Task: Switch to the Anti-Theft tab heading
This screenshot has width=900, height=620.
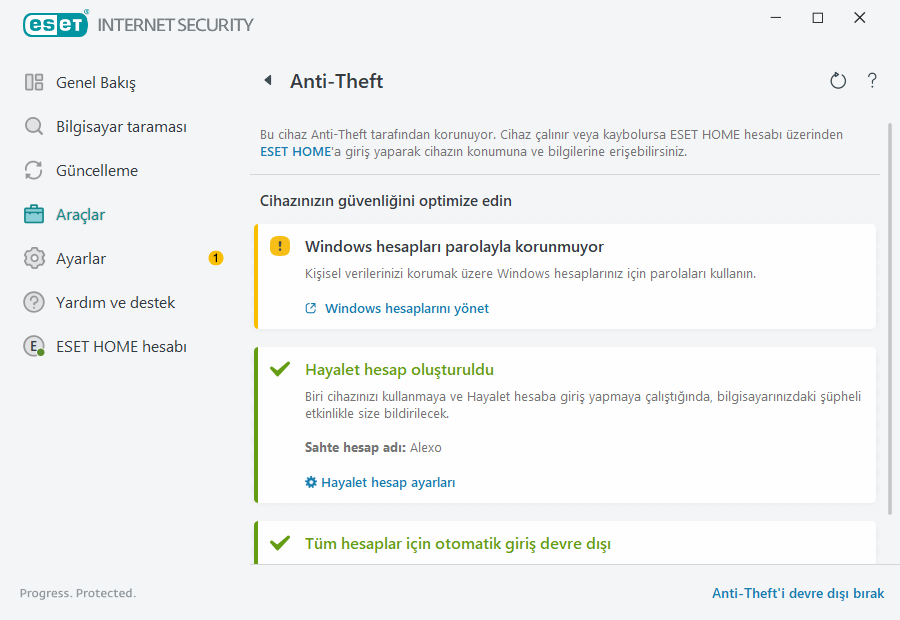Action: [x=336, y=81]
